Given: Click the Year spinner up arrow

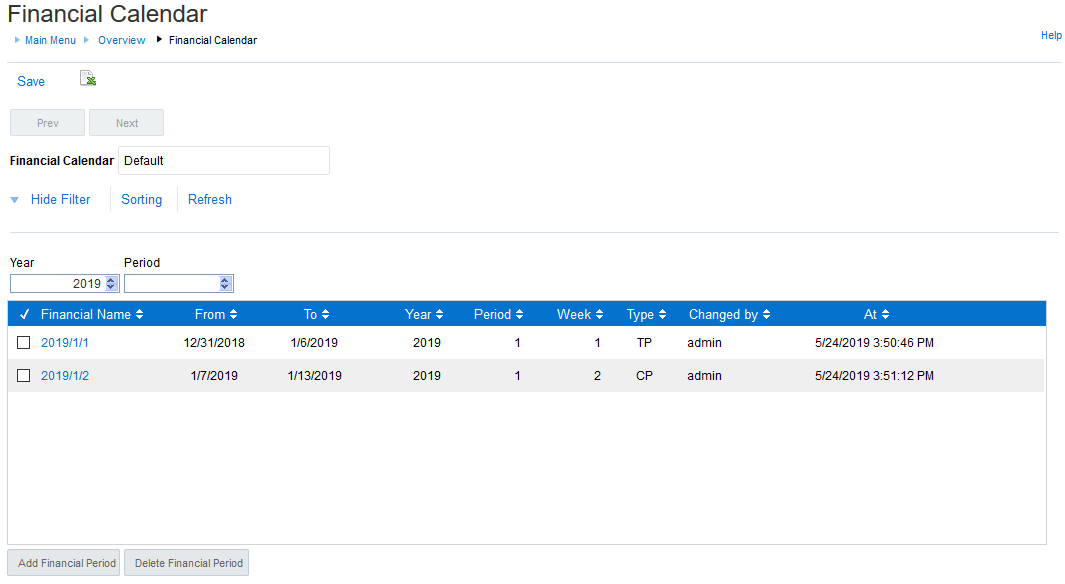Looking at the screenshot, I should pos(111,279).
